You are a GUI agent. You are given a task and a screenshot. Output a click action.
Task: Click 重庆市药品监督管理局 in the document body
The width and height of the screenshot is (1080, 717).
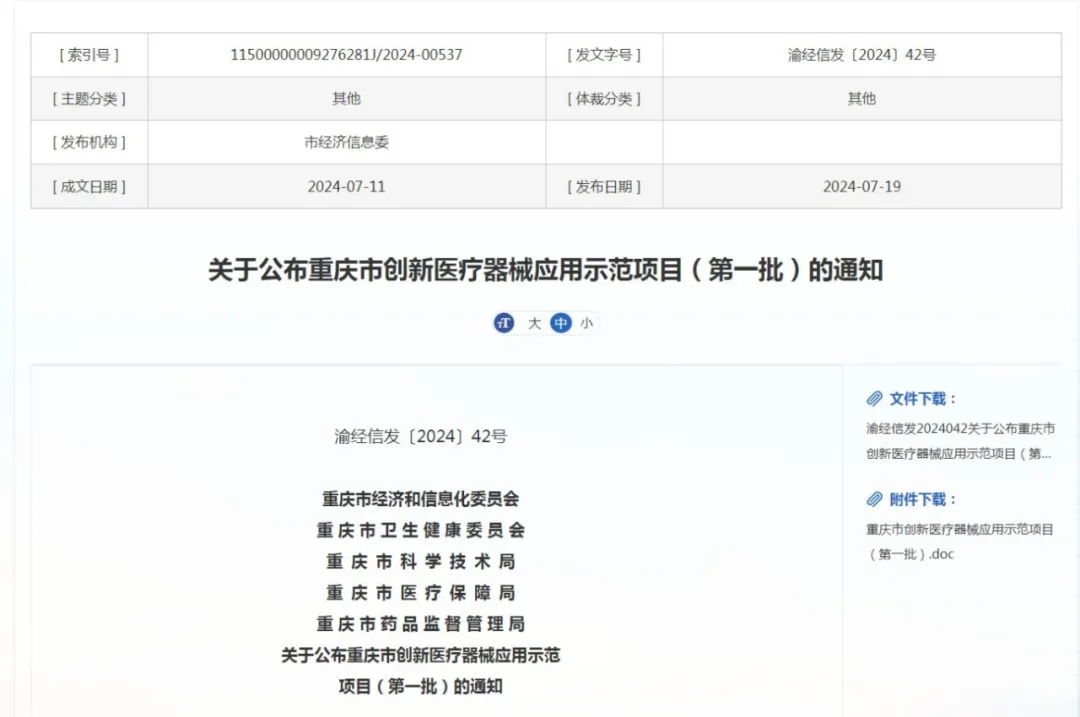pos(420,624)
